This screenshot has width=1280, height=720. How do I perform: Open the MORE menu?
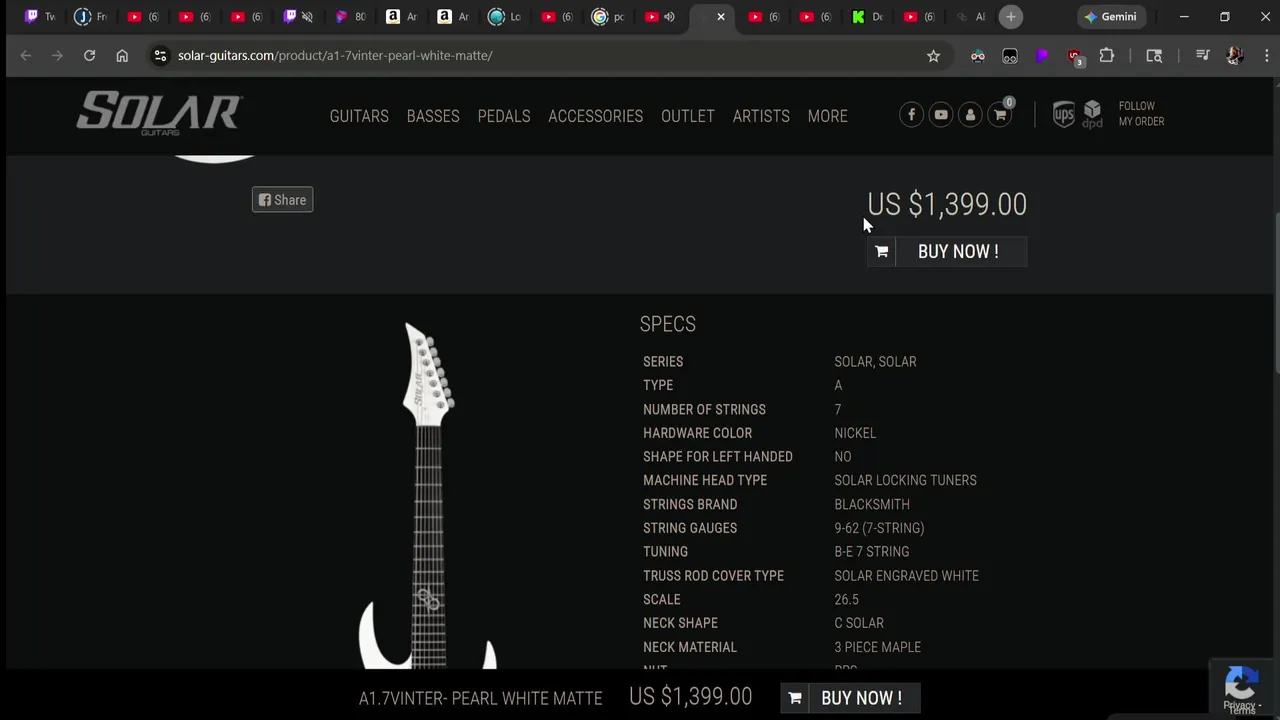pyautogui.click(x=828, y=116)
